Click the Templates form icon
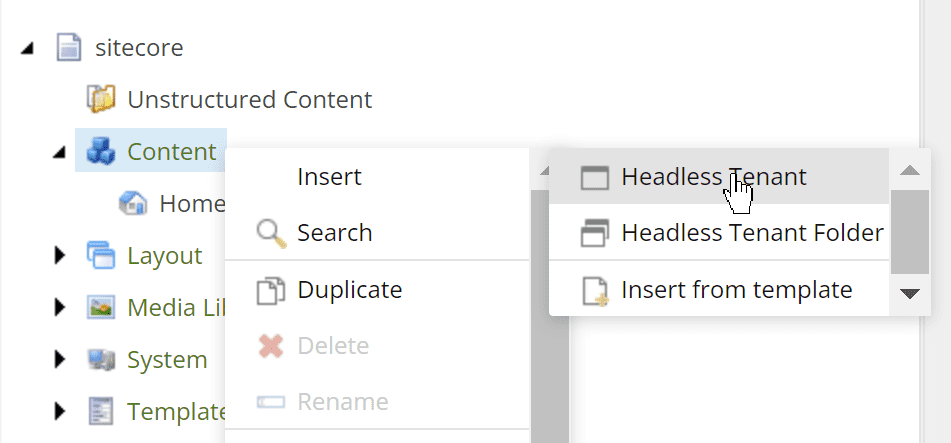Image resolution: width=951 pixels, height=443 pixels. point(101,412)
